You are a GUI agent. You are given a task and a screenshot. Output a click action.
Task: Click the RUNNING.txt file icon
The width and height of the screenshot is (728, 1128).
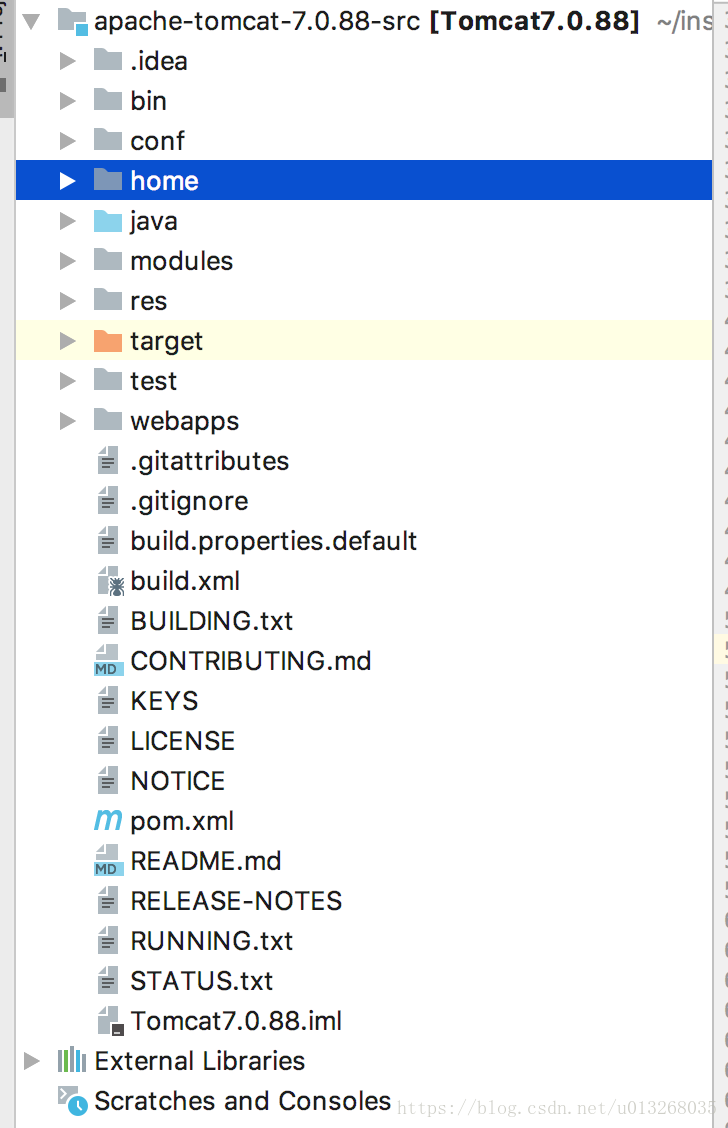pos(108,940)
